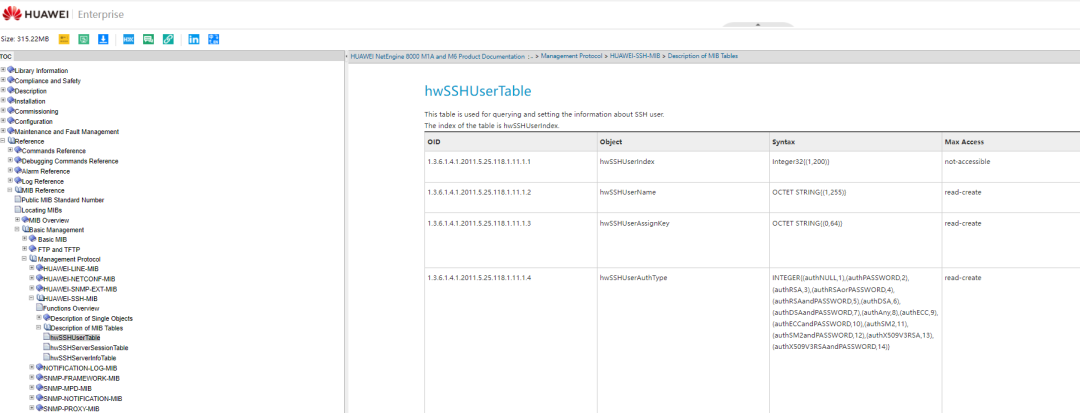Click the Max Access column header
The image size is (1080, 413).
[x=1010, y=142]
